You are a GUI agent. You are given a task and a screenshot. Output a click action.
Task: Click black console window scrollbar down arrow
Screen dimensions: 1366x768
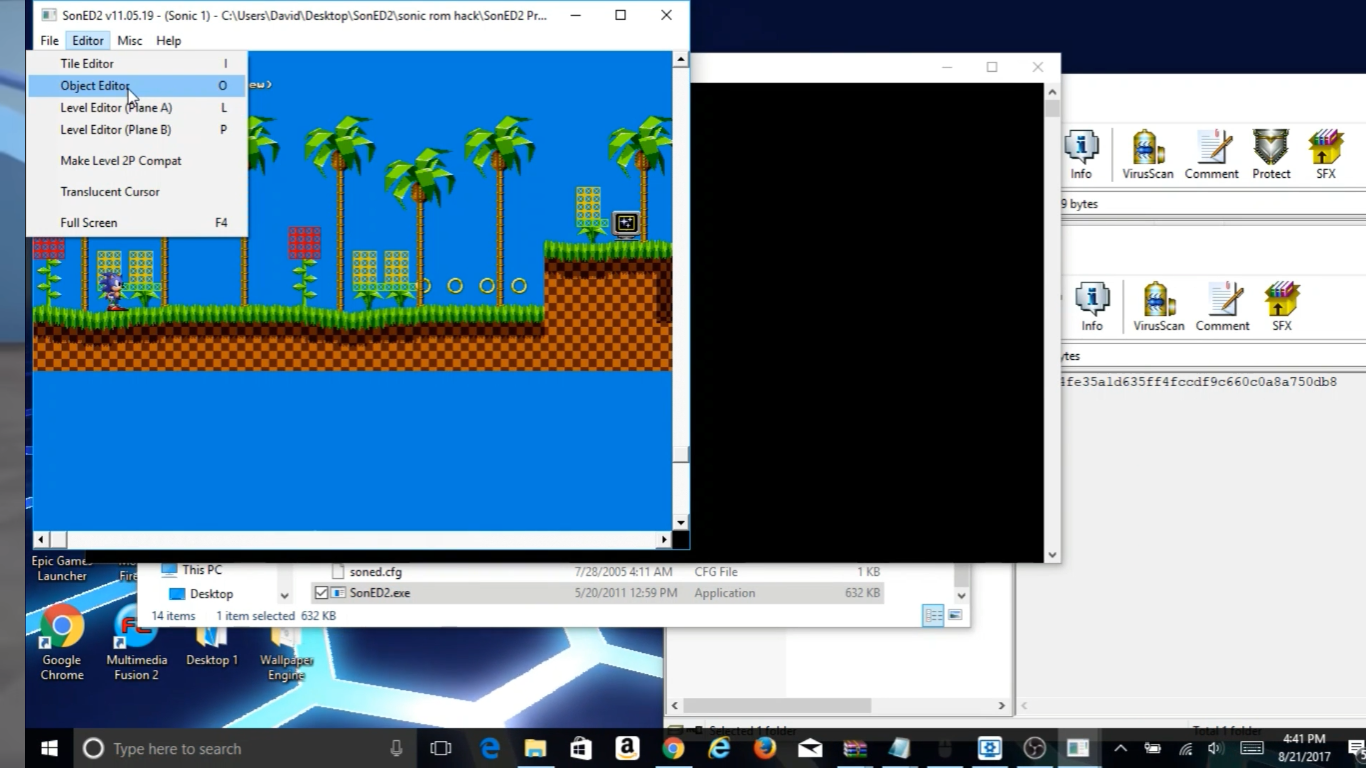[x=1051, y=555]
